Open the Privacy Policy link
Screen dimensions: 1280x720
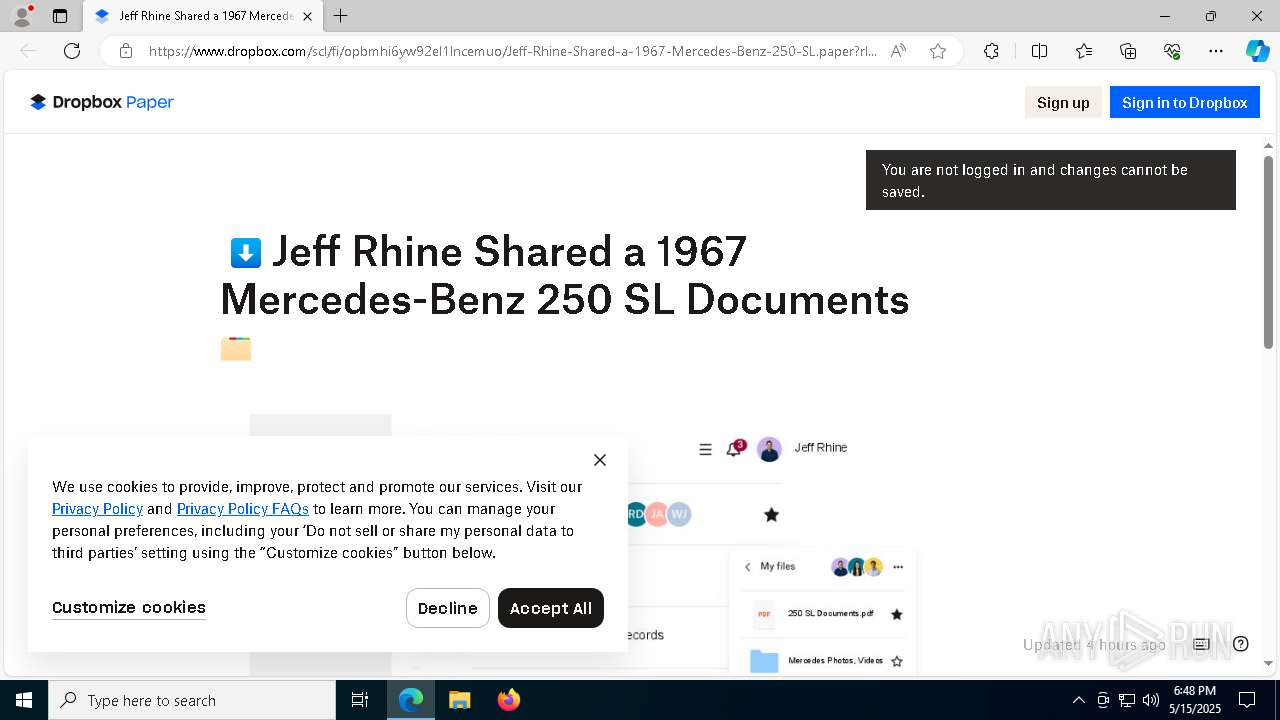tap(97, 509)
